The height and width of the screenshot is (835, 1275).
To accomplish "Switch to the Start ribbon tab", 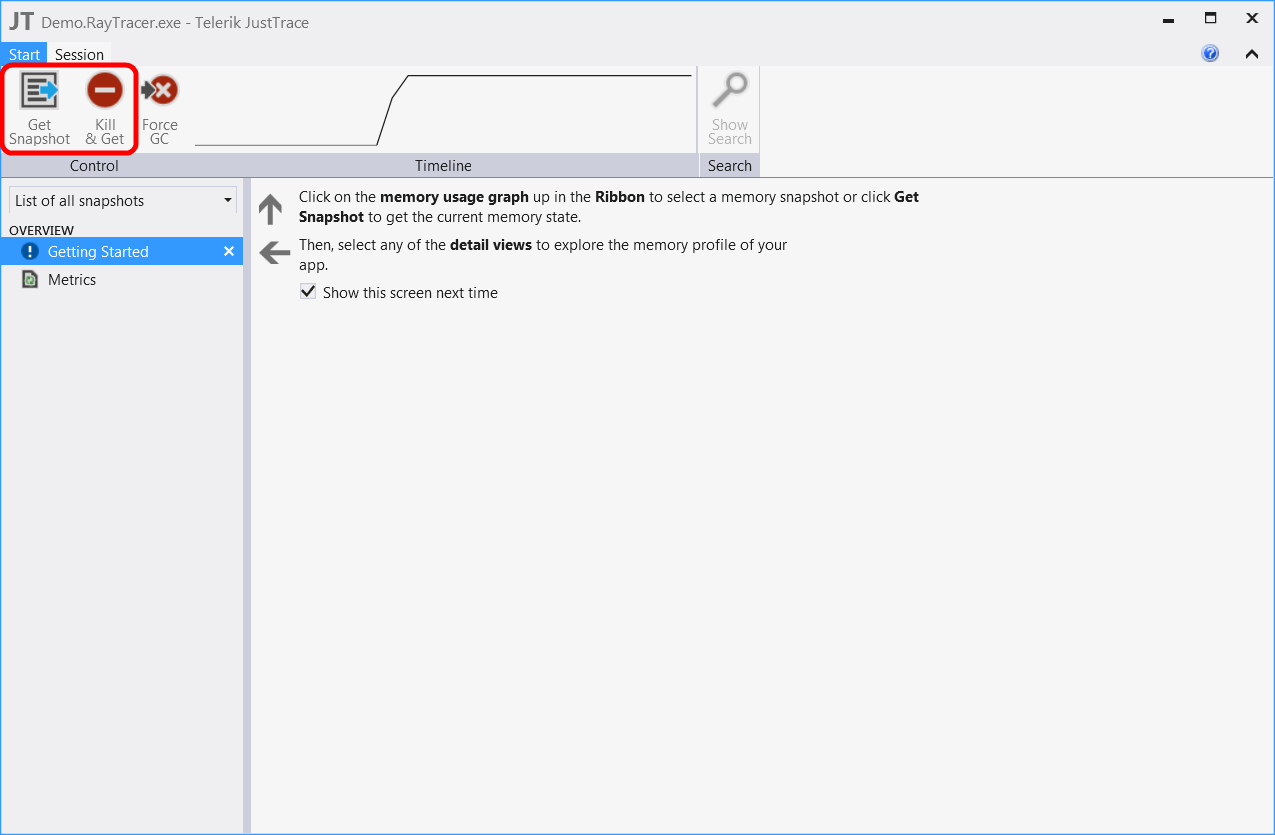I will point(24,54).
